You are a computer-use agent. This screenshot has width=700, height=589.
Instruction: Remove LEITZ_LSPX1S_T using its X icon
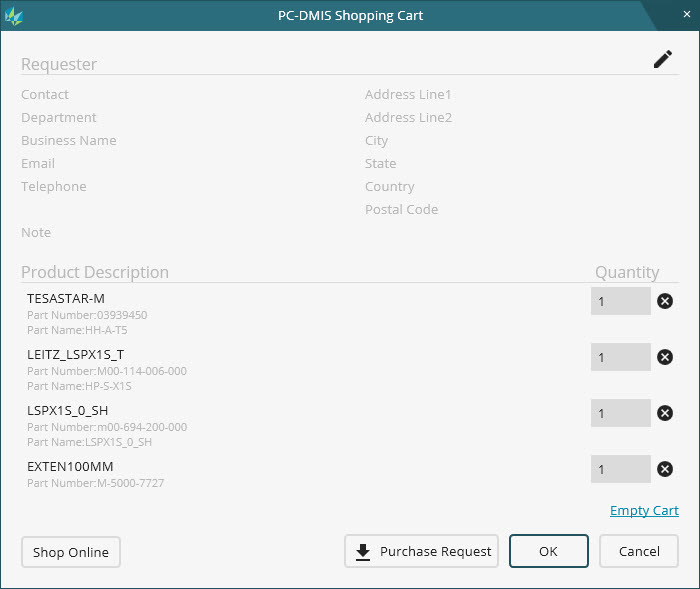coord(665,357)
